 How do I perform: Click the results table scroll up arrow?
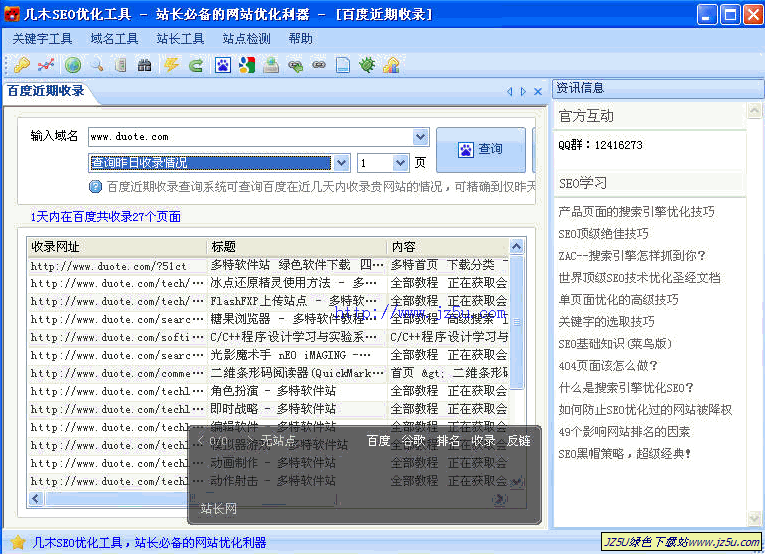click(x=516, y=247)
